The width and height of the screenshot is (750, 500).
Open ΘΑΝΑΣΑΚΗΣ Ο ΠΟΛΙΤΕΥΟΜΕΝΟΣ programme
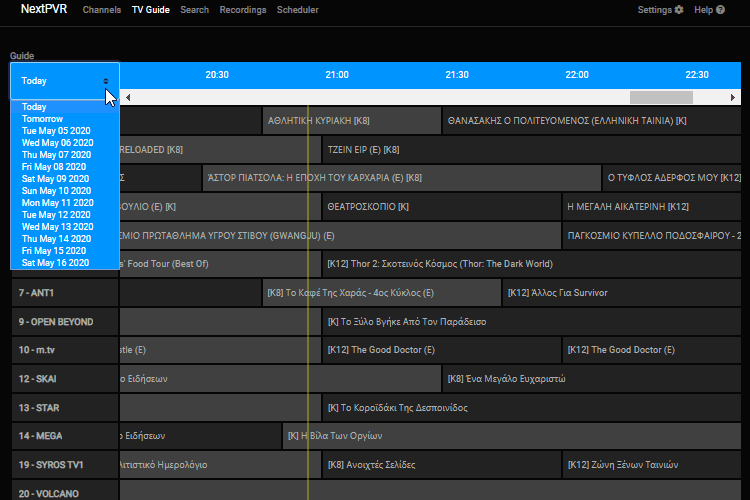point(592,121)
